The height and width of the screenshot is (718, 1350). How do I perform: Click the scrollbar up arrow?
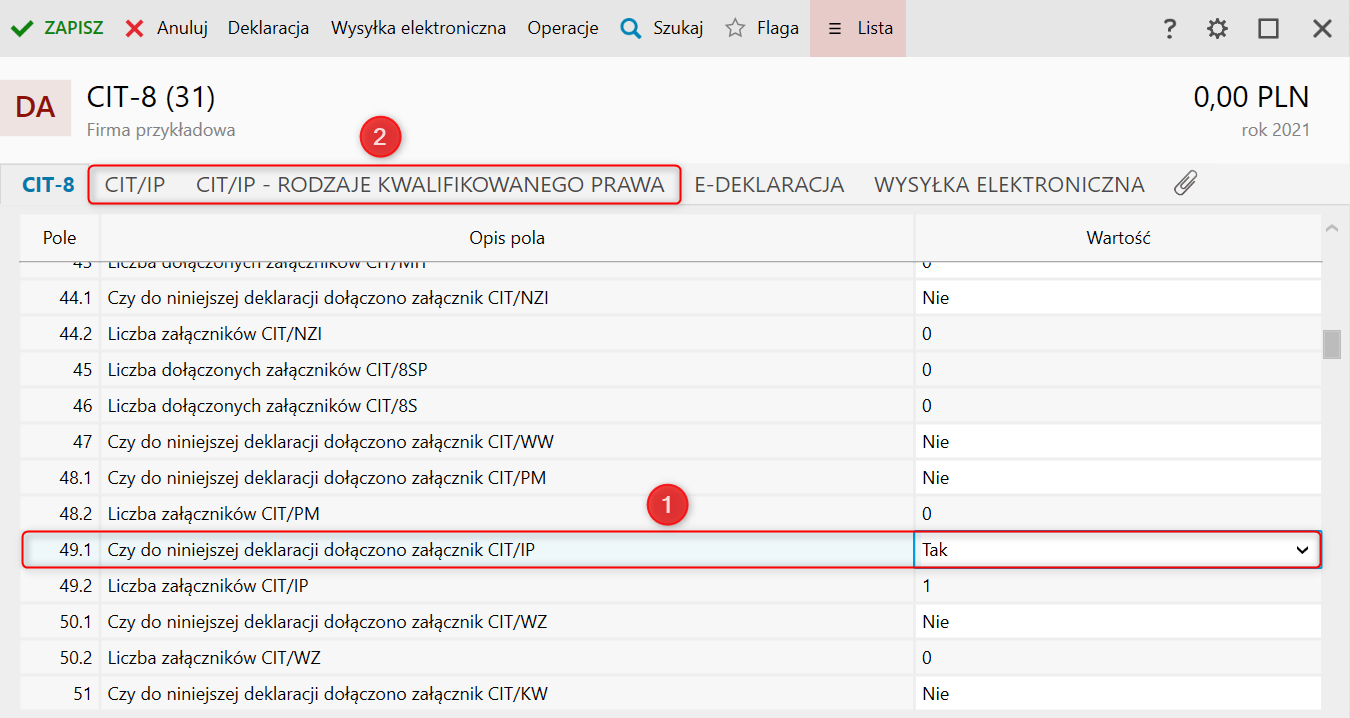(x=1331, y=228)
